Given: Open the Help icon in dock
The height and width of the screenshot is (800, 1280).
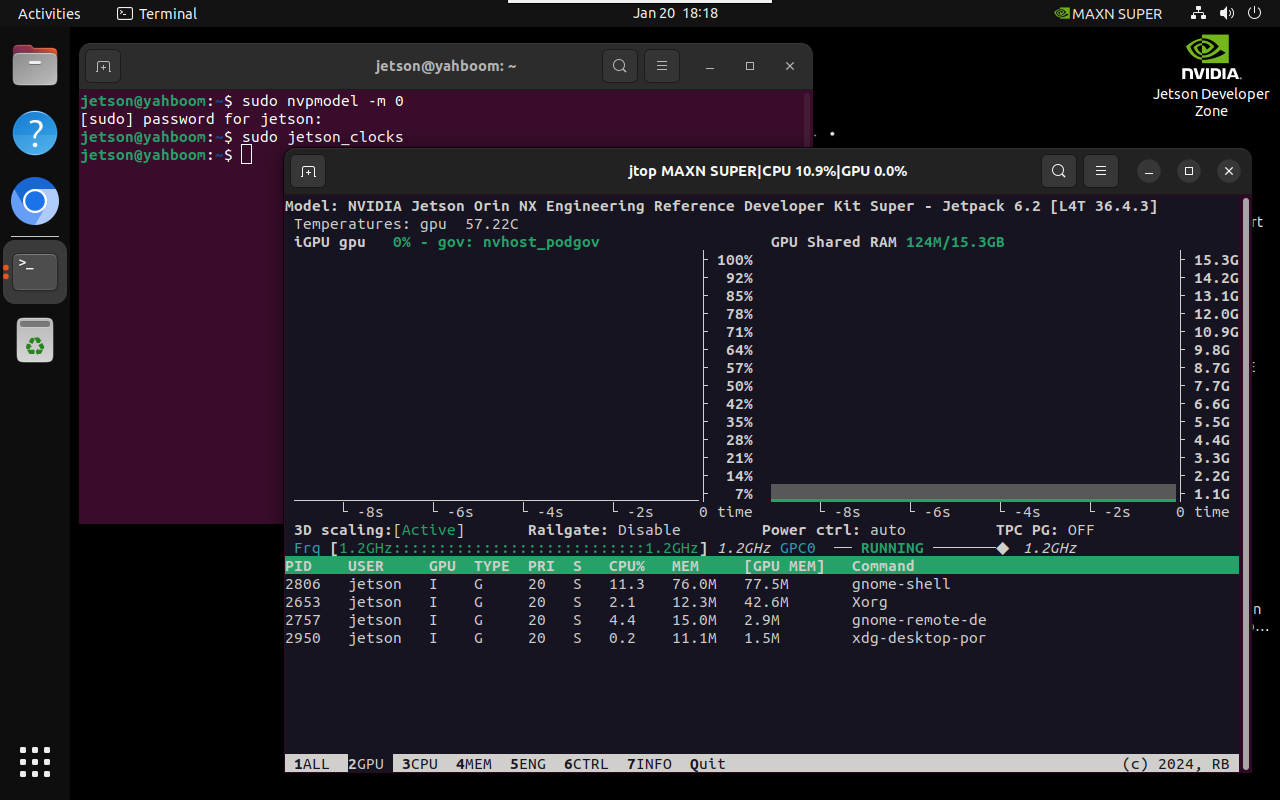Looking at the screenshot, I should pyautogui.click(x=35, y=133).
